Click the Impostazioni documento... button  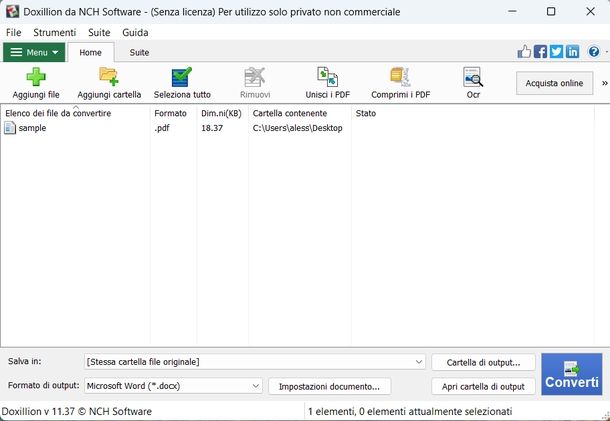[329, 386]
